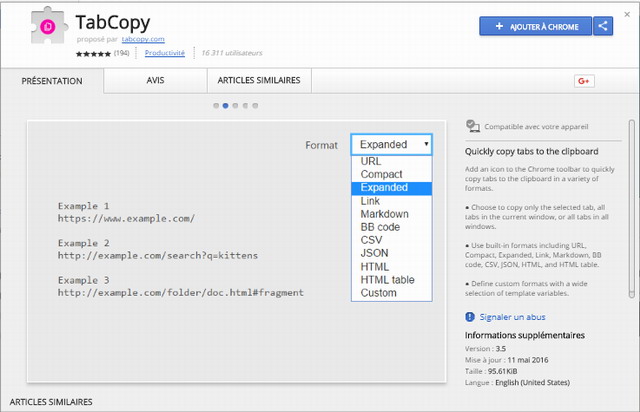Select the fourth screenshot carousel dot

pyautogui.click(x=245, y=106)
